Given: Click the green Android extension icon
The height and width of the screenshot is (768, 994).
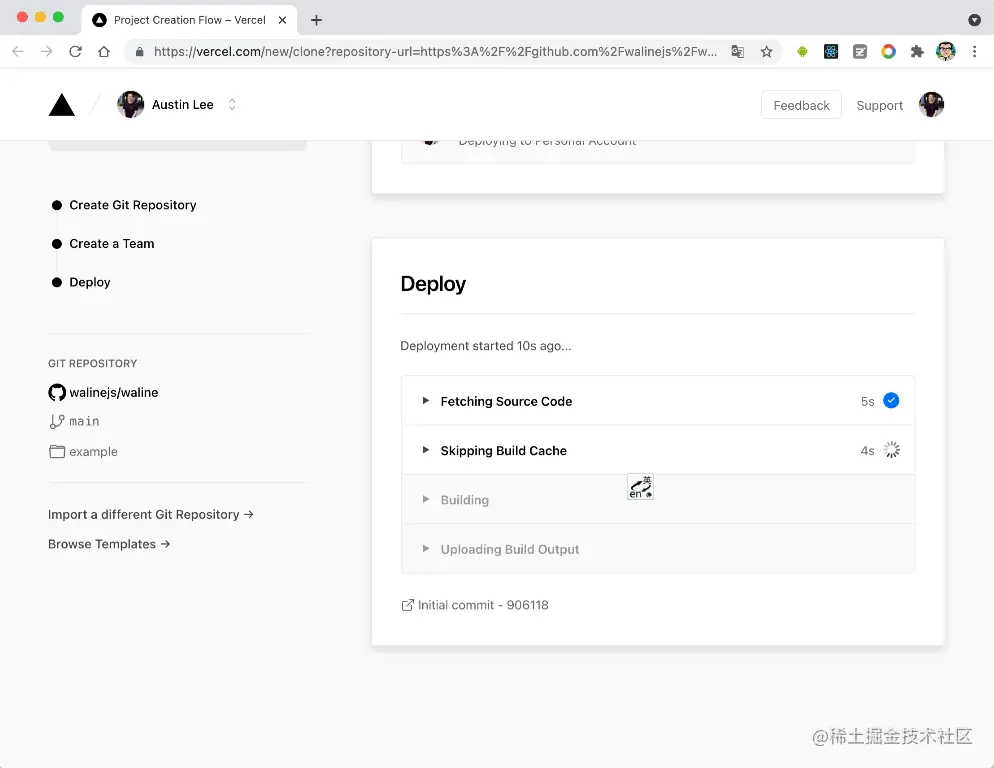Looking at the screenshot, I should point(802,51).
